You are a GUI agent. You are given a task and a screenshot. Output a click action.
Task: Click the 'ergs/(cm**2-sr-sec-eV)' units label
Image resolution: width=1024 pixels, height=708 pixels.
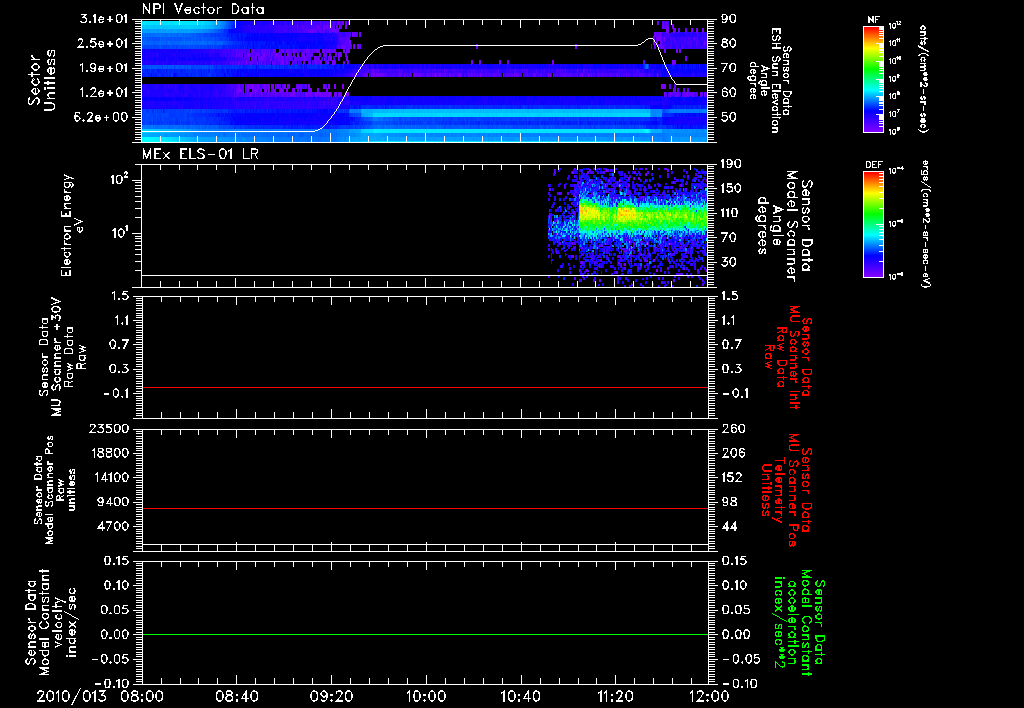pyautogui.click(x=926, y=224)
